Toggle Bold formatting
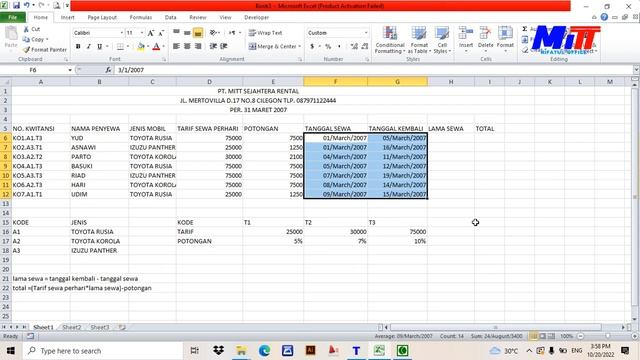The height and width of the screenshot is (360, 640). coord(78,47)
